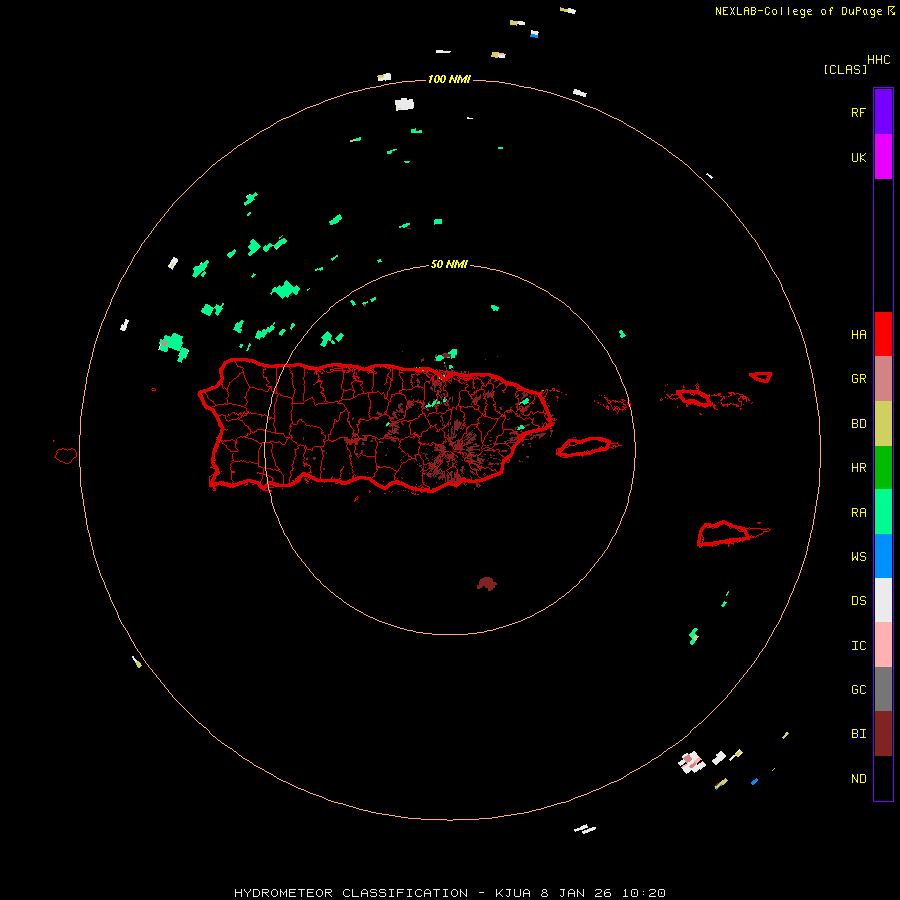This screenshot has width=900, height=900.
Task: Click the BI legend label
Action: pyautogui.click(x=858, y=734)
